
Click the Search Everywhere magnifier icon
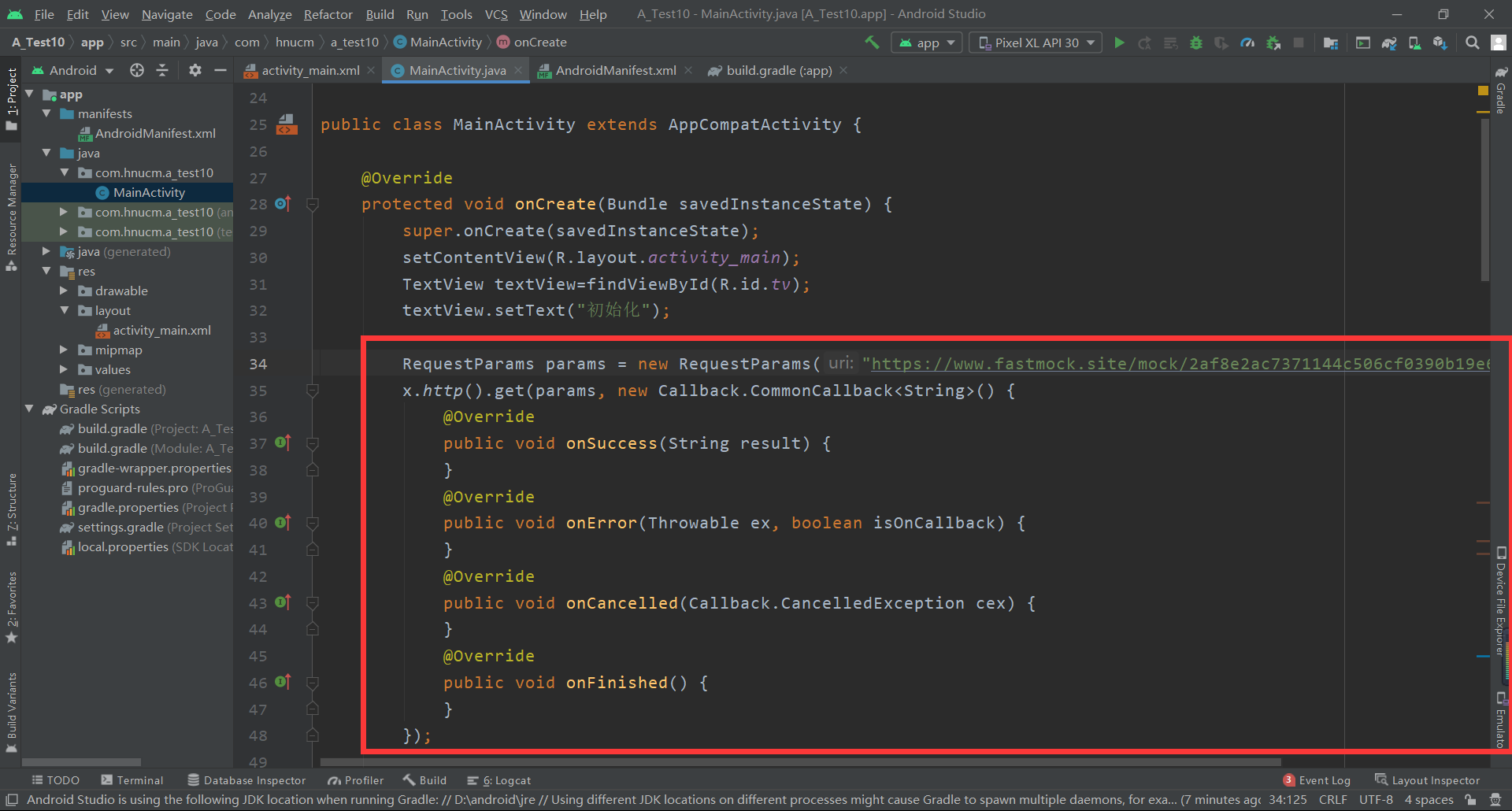(x=1472, y=43)
